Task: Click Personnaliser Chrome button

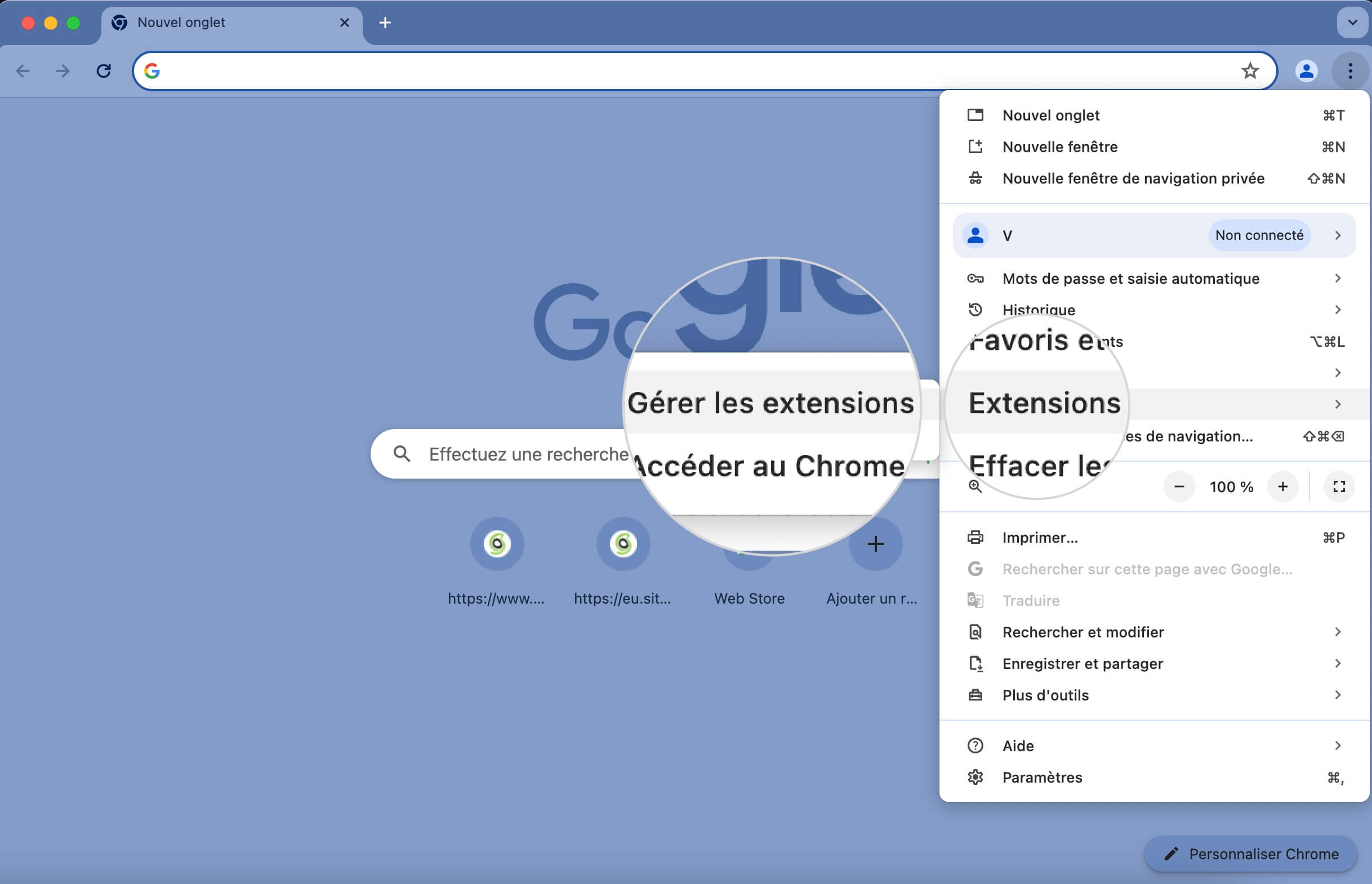Action: point(1250,854)
